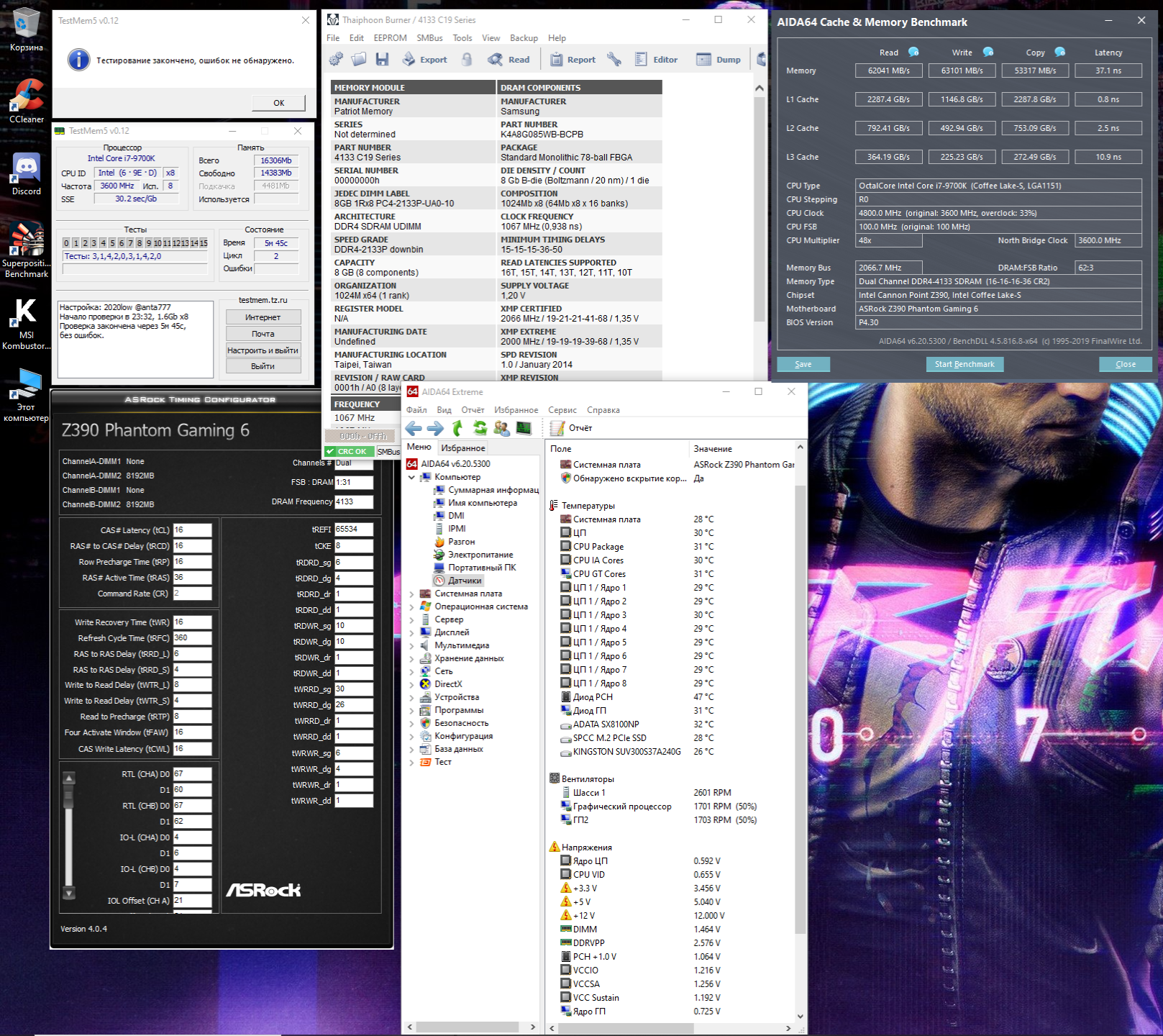Go forward with AIDA64 blue right arrow
This screenshot has width=1163, height=1036.
point(435,429)
